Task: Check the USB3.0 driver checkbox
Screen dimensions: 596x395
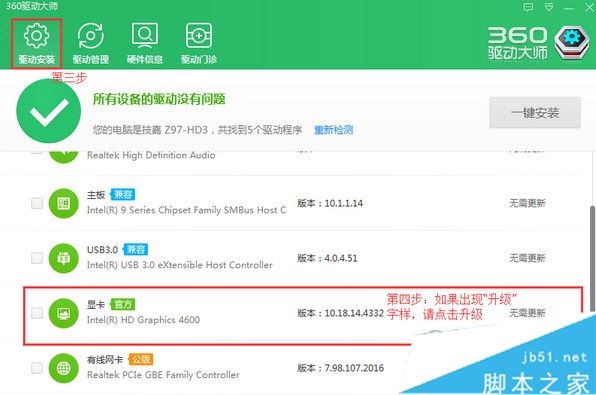Action: click(x=37, y=258)
